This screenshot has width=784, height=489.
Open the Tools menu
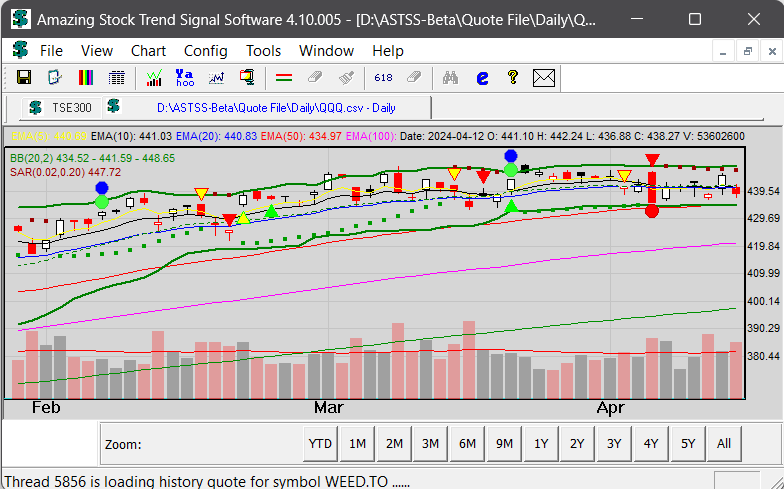[263, 51]
